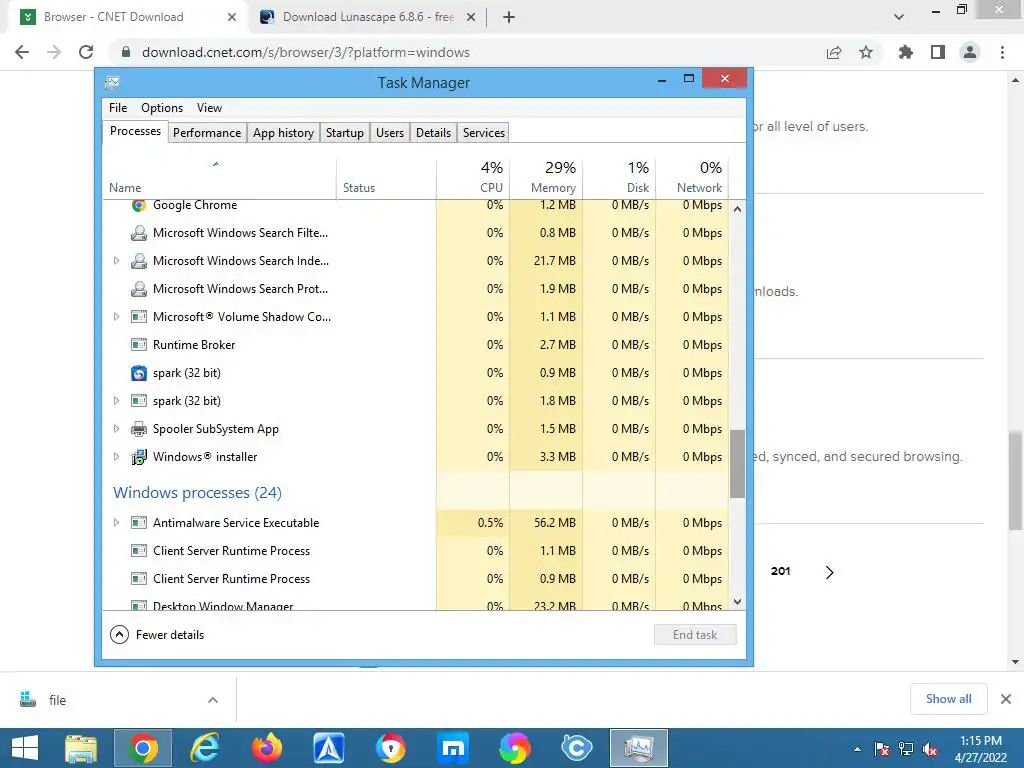Expand the file download options chevron
The width and height of the screenshot is (1024, 768).
click(213, 700)
